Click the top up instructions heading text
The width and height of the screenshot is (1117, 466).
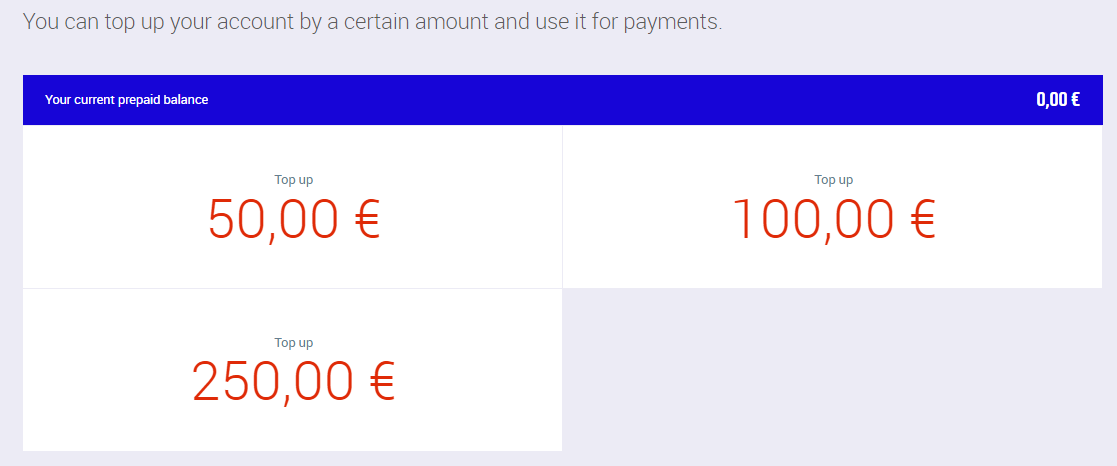pos(371,22)
